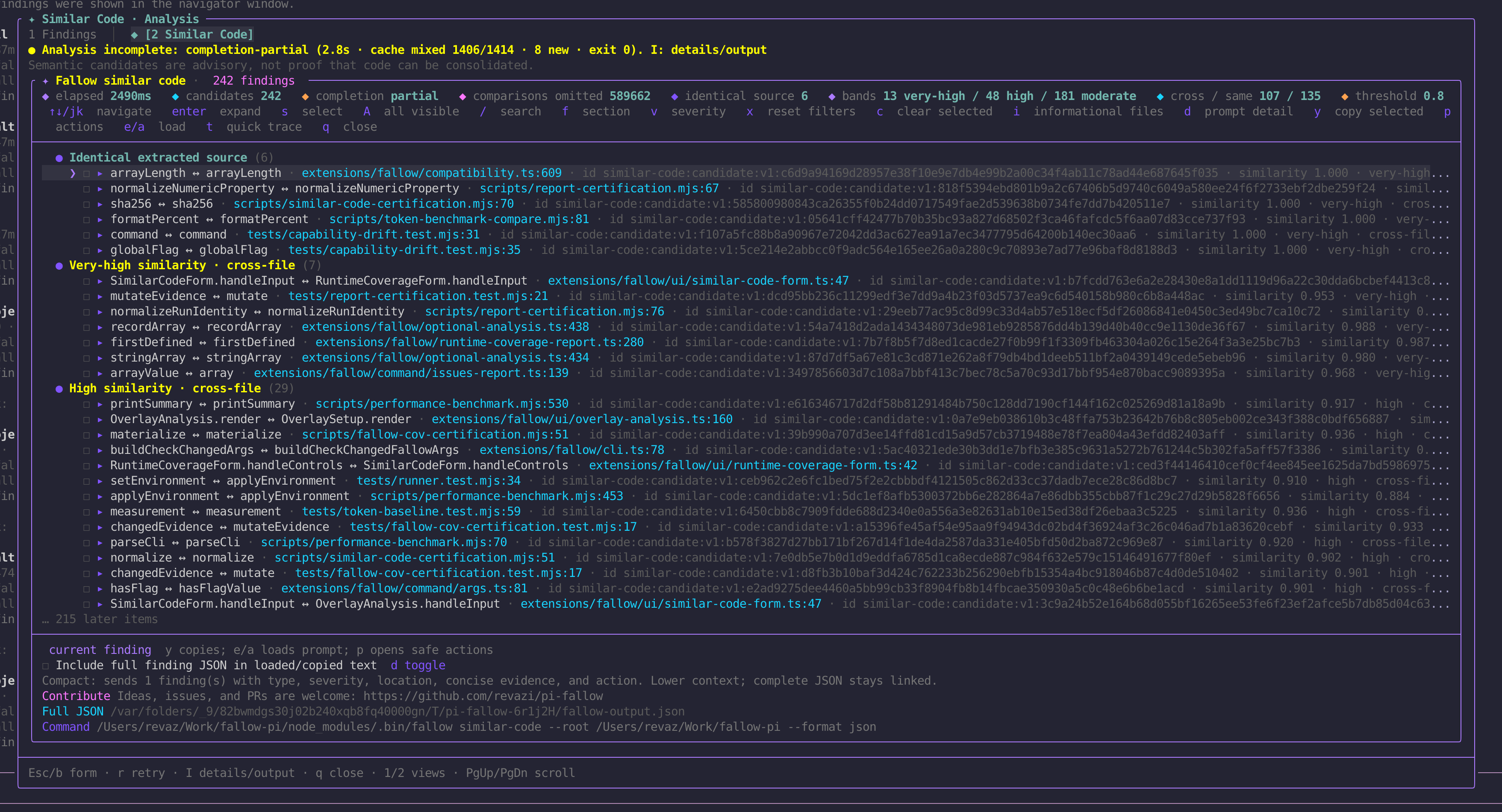Screen dimensions: 1502x812
Task: Click the orange diamond before threshold
Action: coord(1345,97)
